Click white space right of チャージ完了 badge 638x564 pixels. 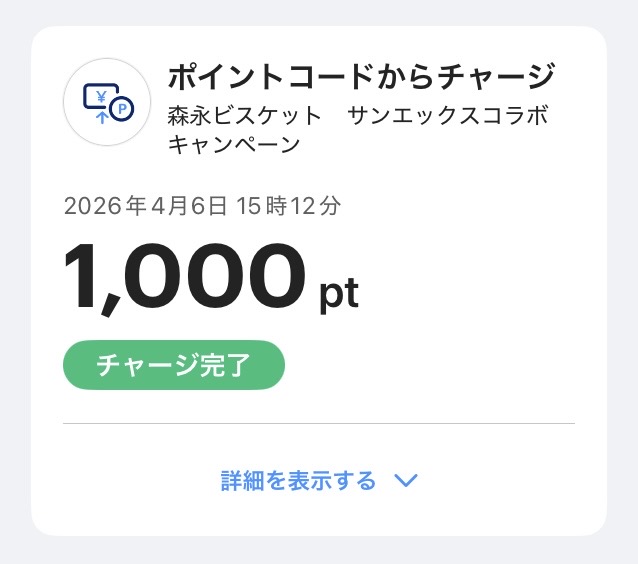coord(440,366)
